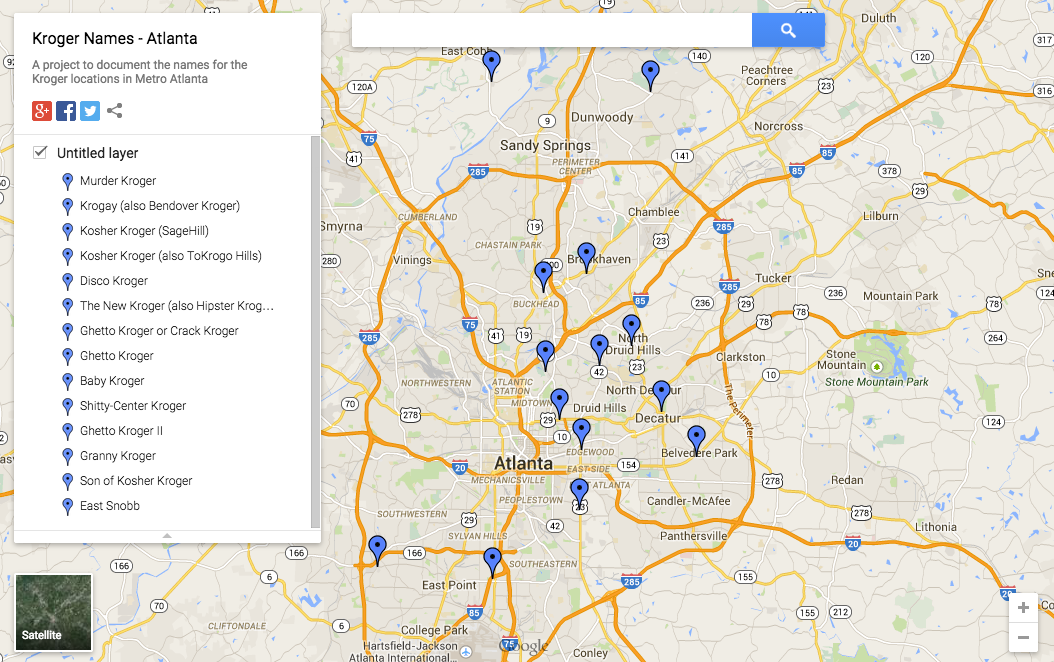Click the legend panel scrollbar

pos(316,330)
